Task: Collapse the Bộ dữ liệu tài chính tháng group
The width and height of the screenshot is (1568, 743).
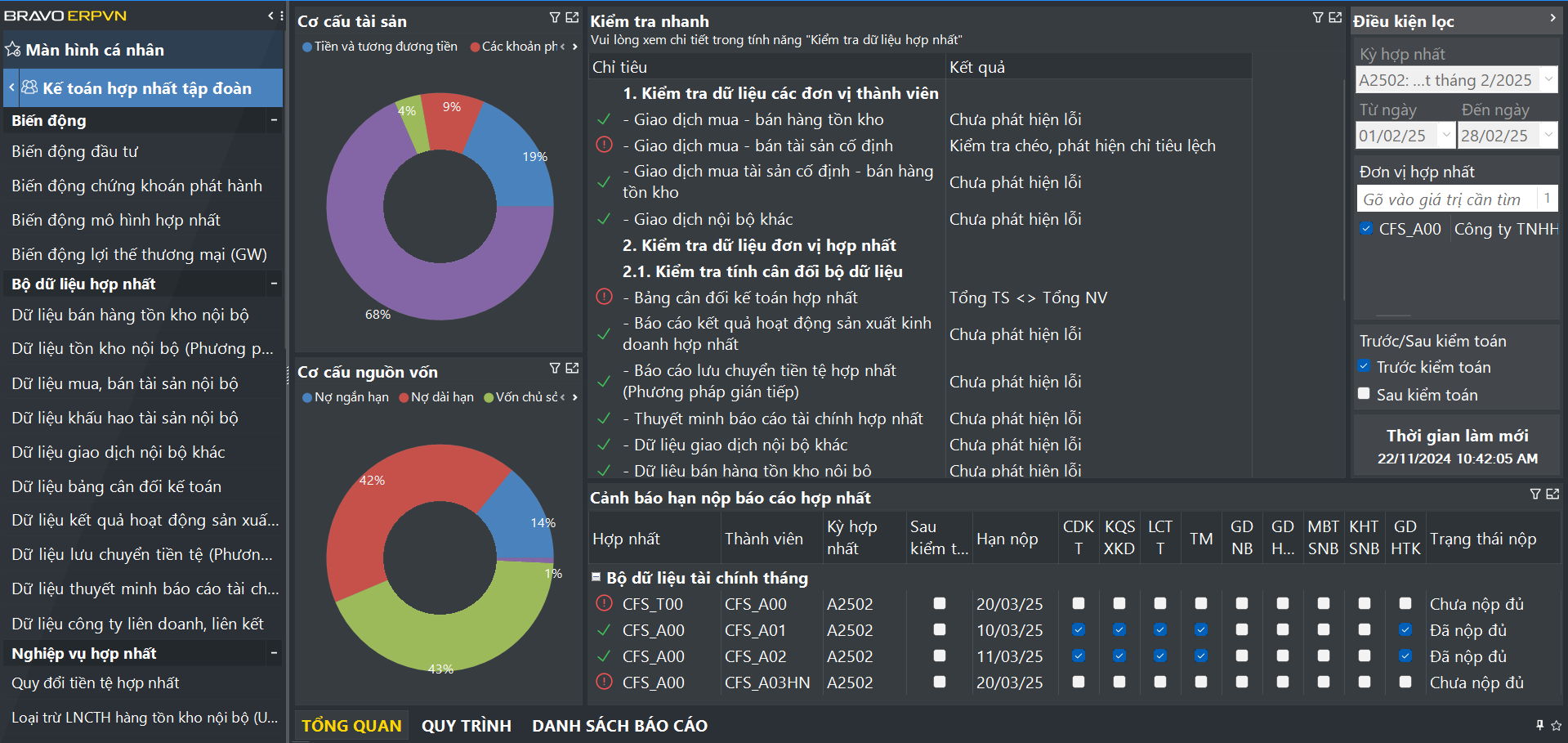Action: pyautogui.click(x=596, y=577)
